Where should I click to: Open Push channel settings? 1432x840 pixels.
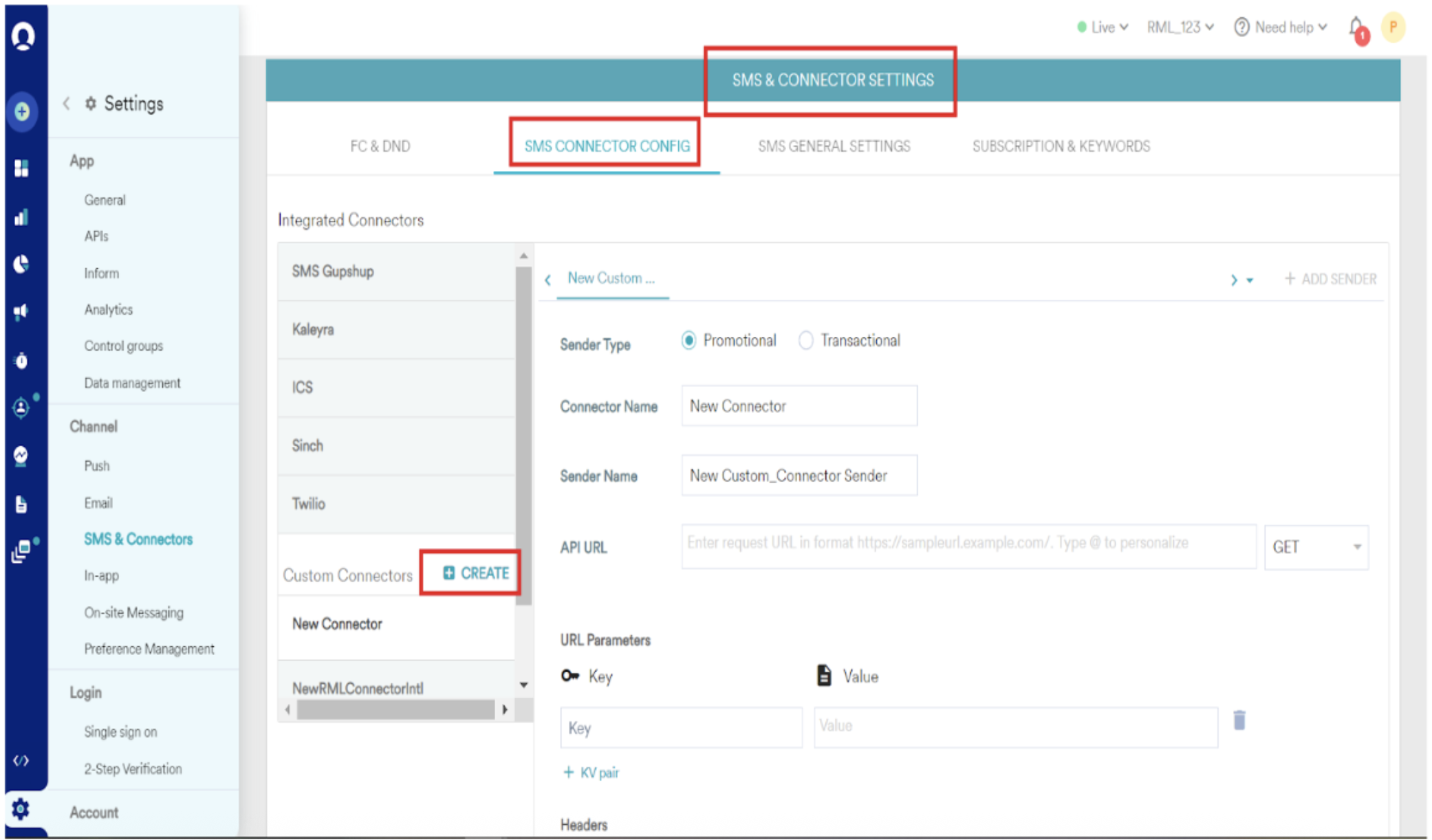point(96,466)
